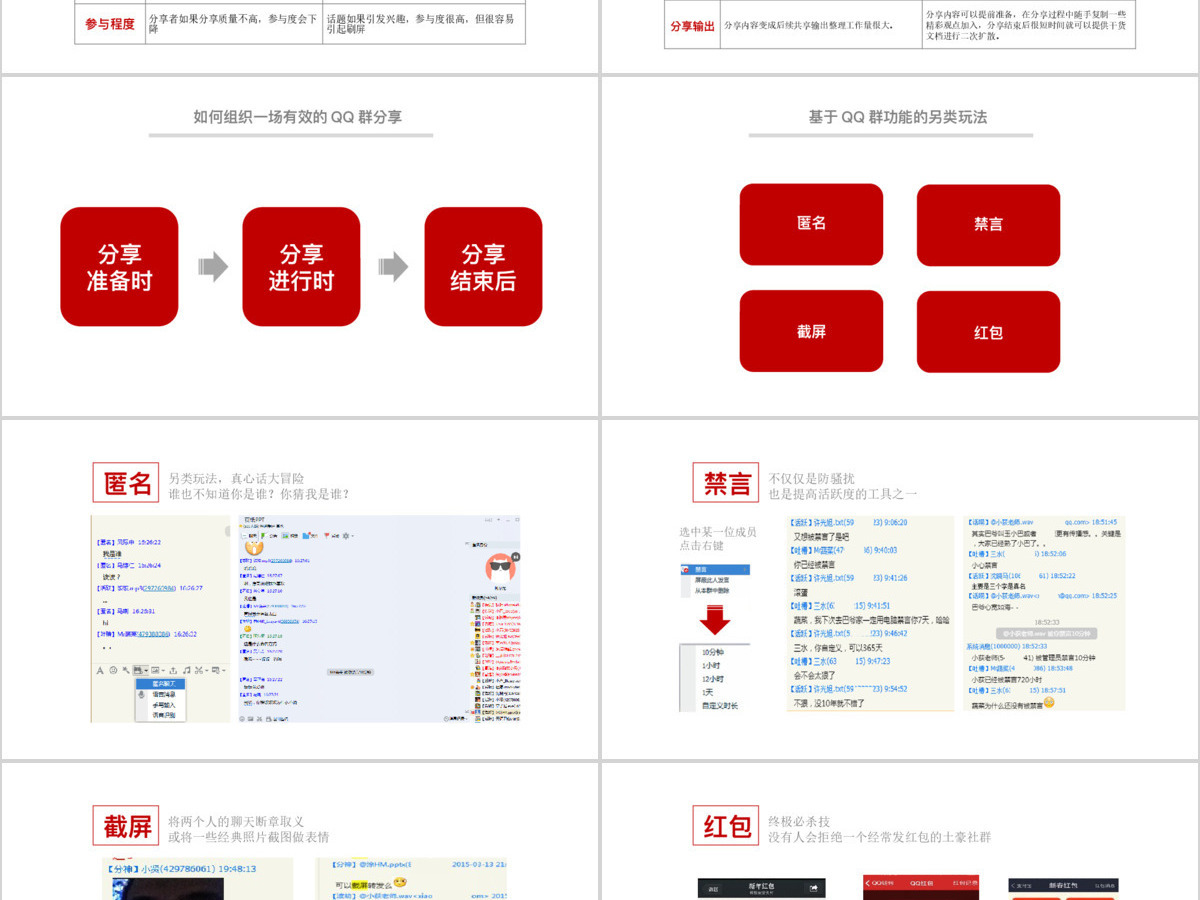The image size is (1200, 900).
Task: Click the red QQ红包 phone screenshot
Action: tap(921, 888)
